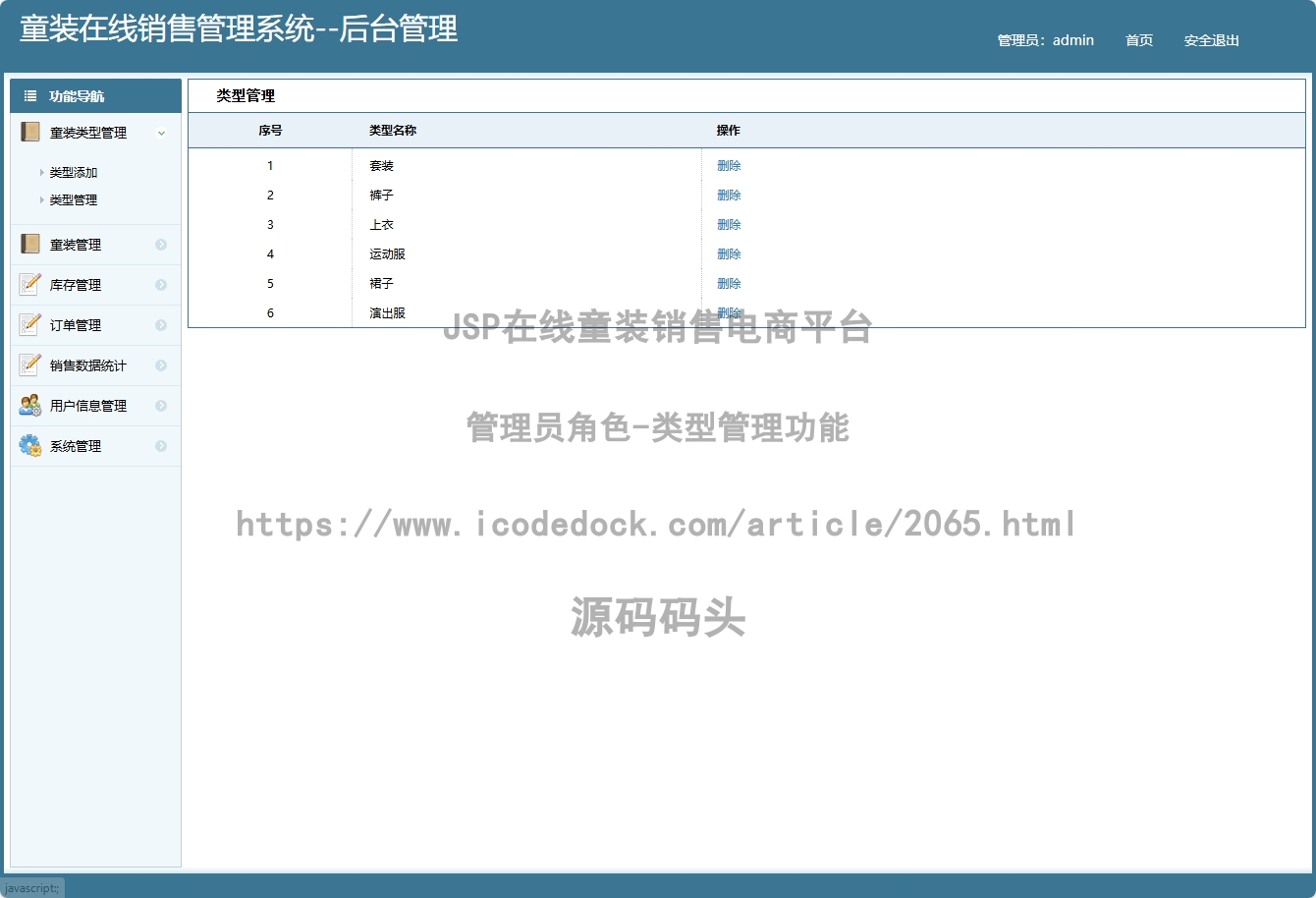Click the 操作 column header

tap(729, 131)
